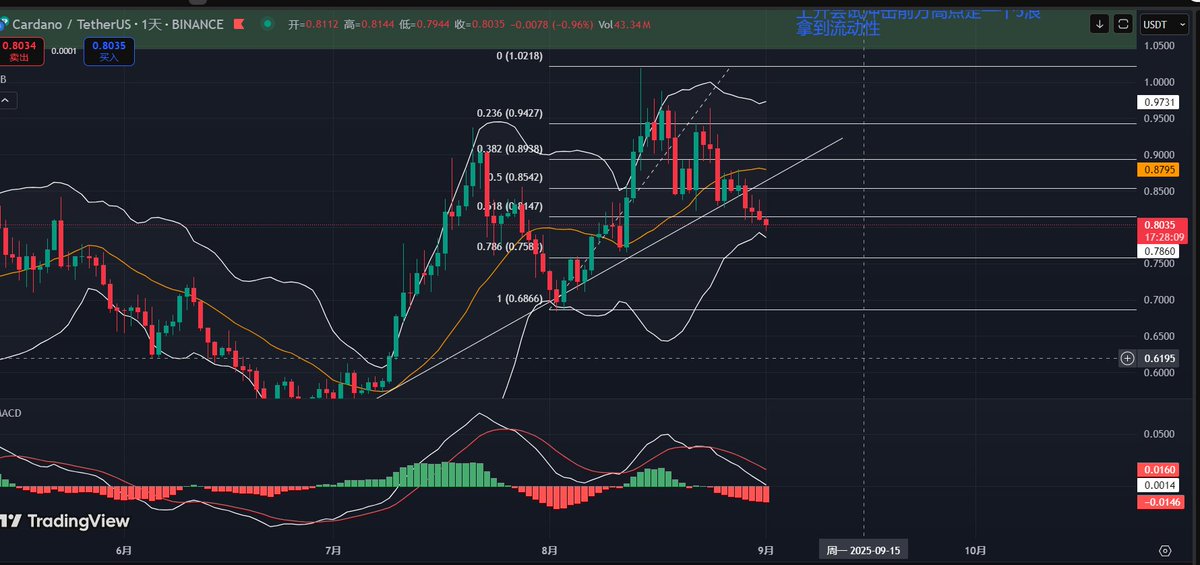The image size is (1200, 565).
Task: Click the Cardano coin logo icon
Action: pos(3,22)
